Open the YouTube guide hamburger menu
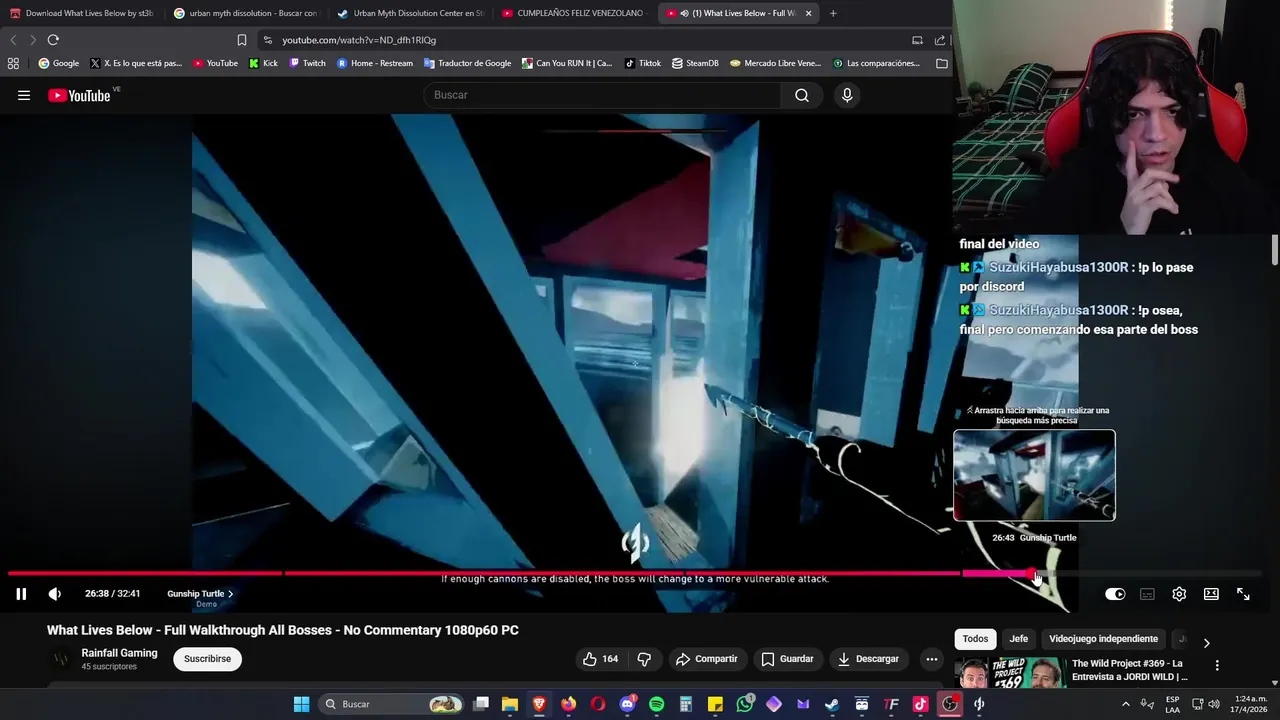Screen dimensions: 1280x720 tap(24, 95)
